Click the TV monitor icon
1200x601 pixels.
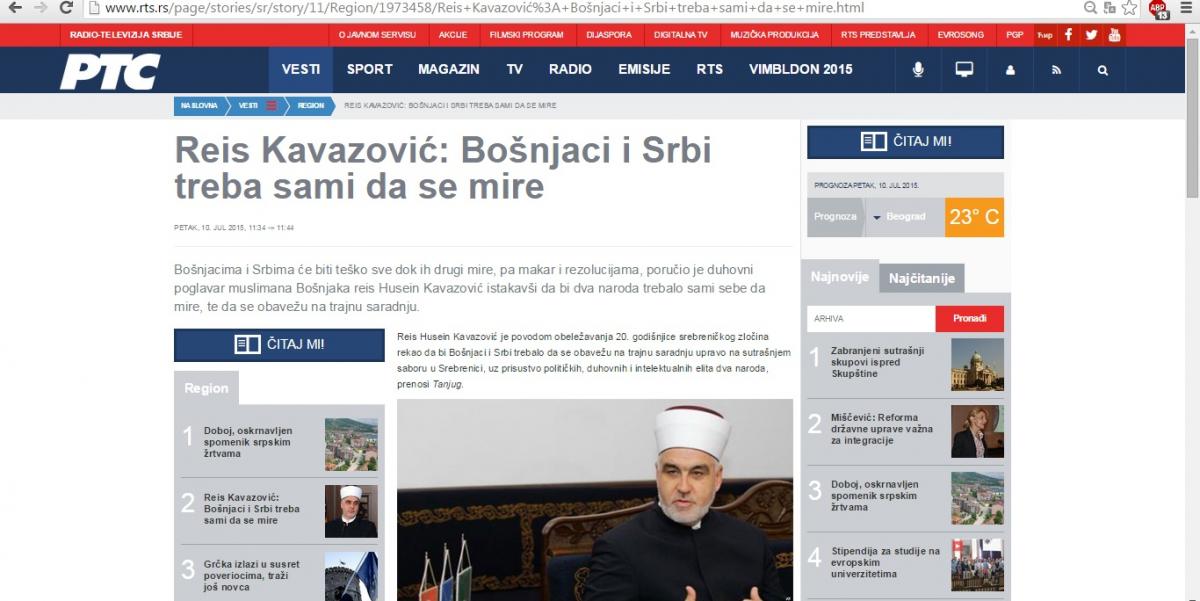[964, 70]
